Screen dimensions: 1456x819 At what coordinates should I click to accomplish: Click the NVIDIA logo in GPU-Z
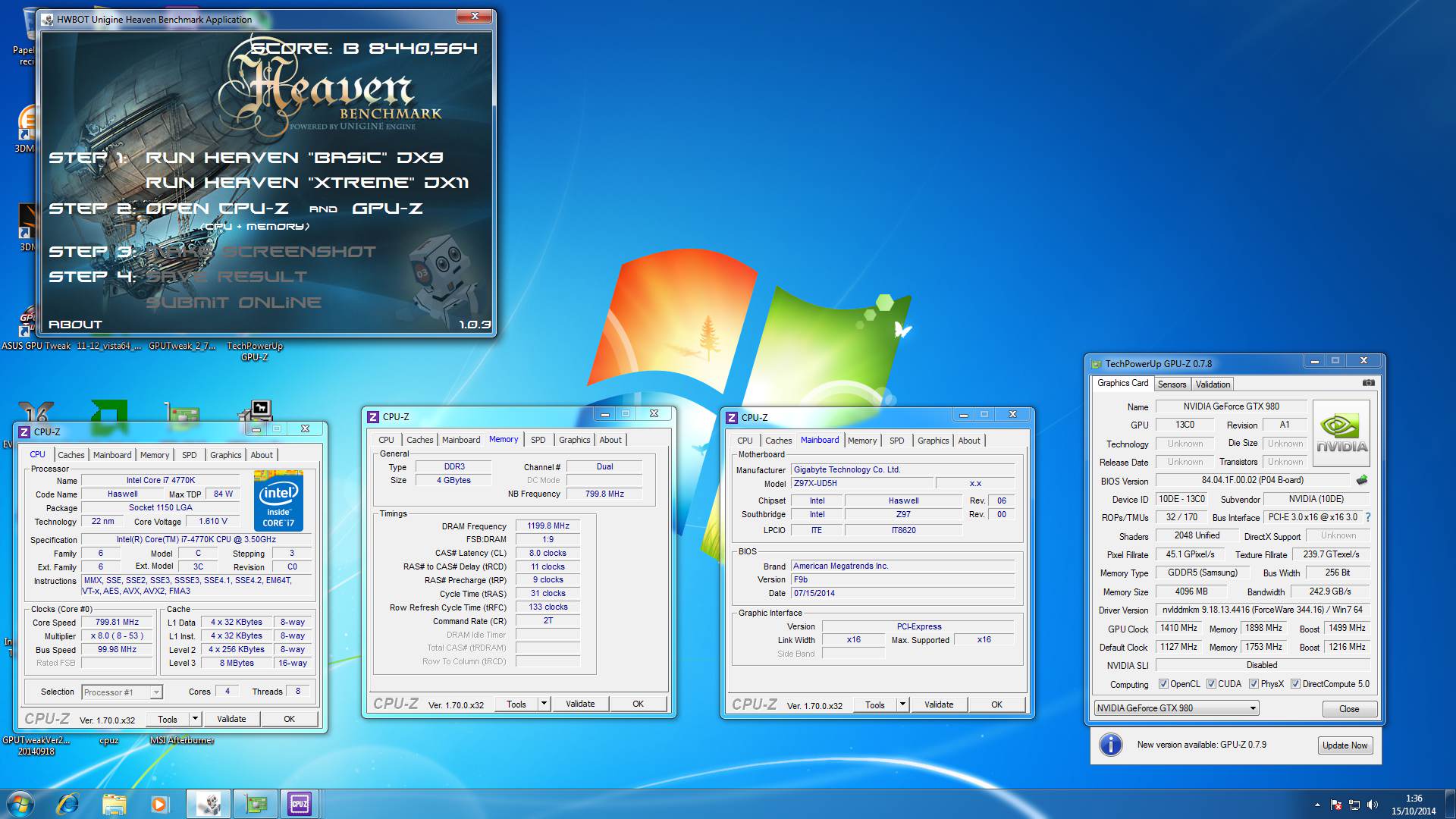tap(1341, 433)
